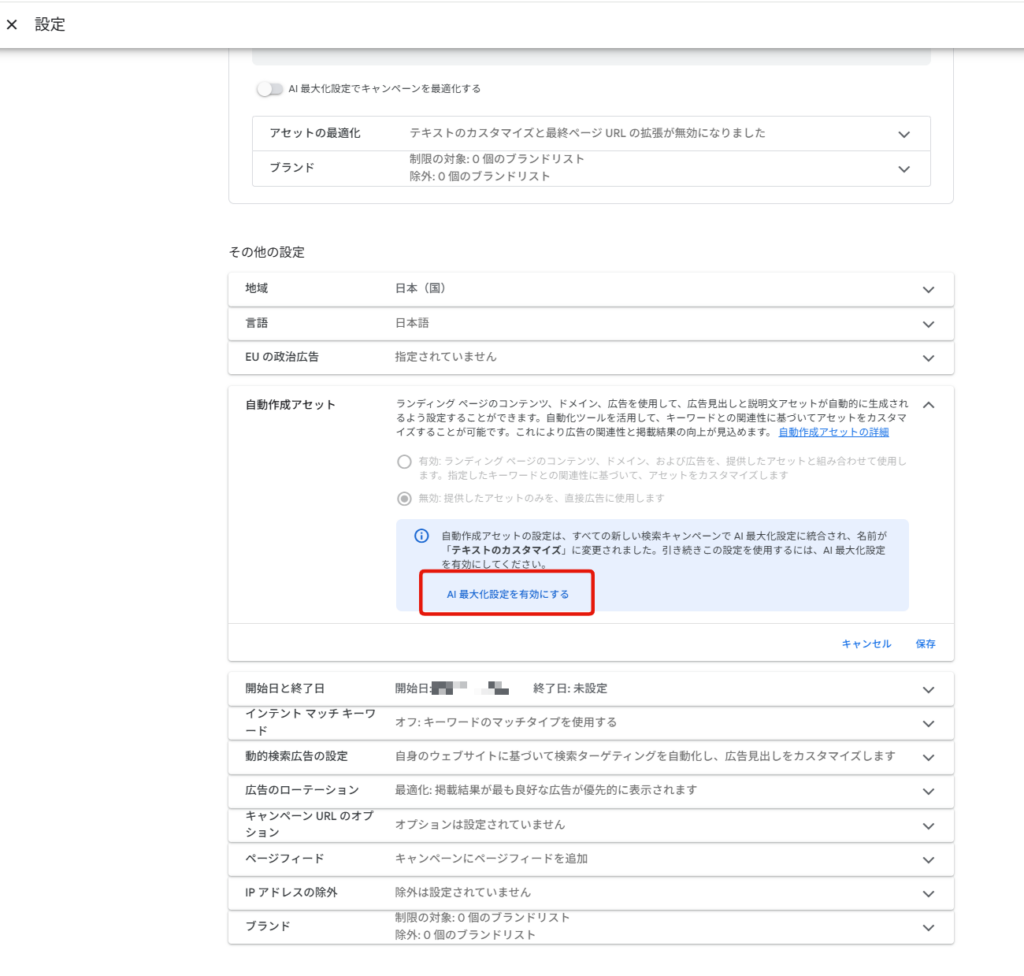The width and height of the screenshot is (1024, 976).
Task: Expand the EU の政治広告 chevron
Action: coord(928,358)
